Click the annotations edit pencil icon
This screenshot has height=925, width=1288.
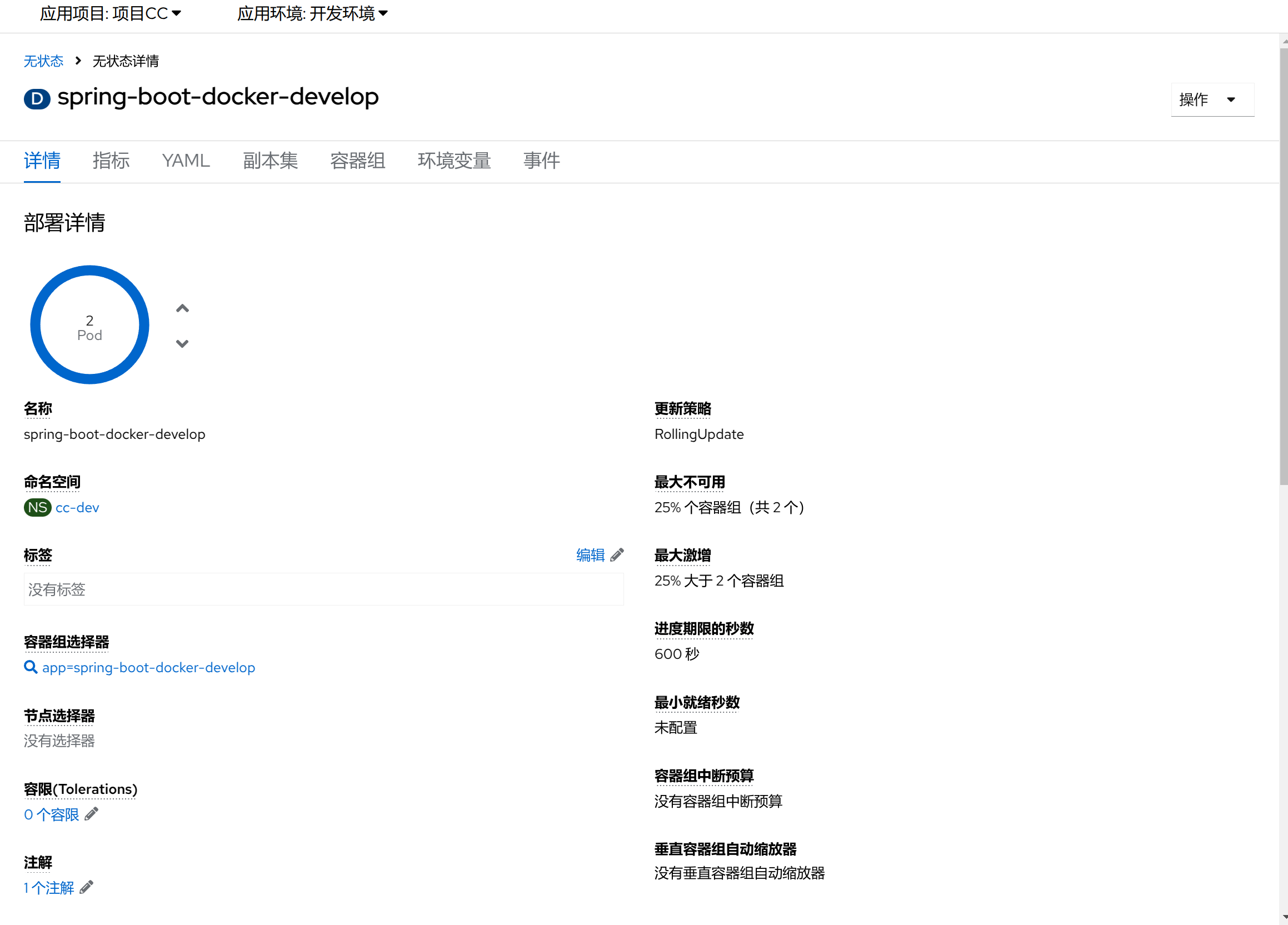[86, 888]
